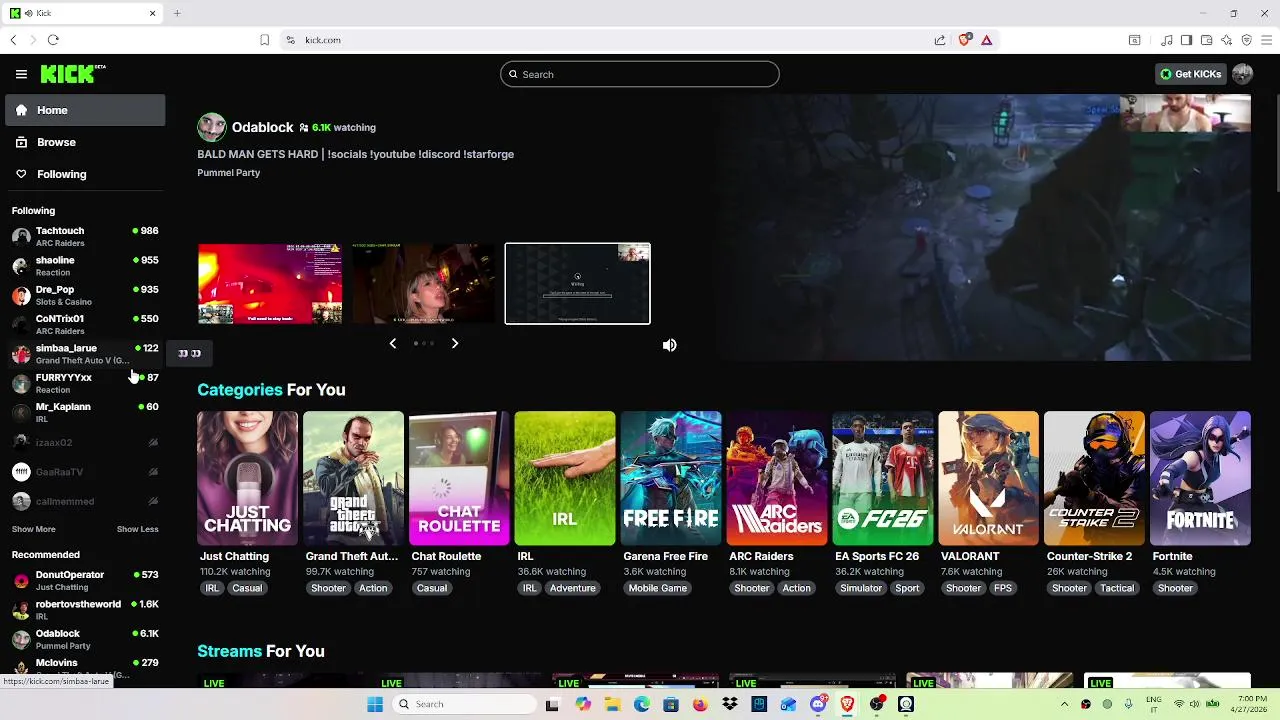
Task: Open Chat Roulette category card
Action: pyautogui.click(x=459, y=478)
